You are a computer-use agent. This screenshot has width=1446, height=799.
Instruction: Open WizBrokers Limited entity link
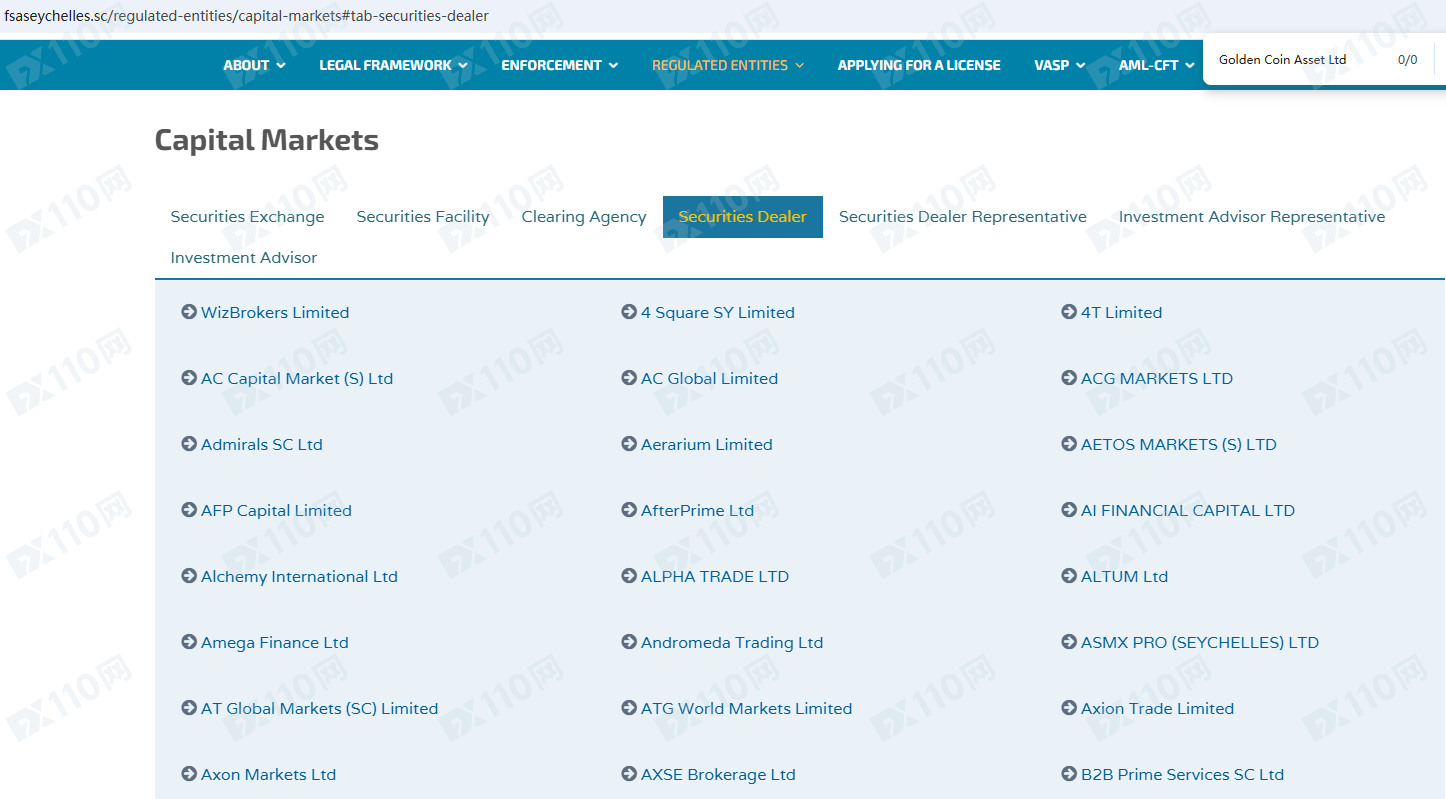(275, 312)
